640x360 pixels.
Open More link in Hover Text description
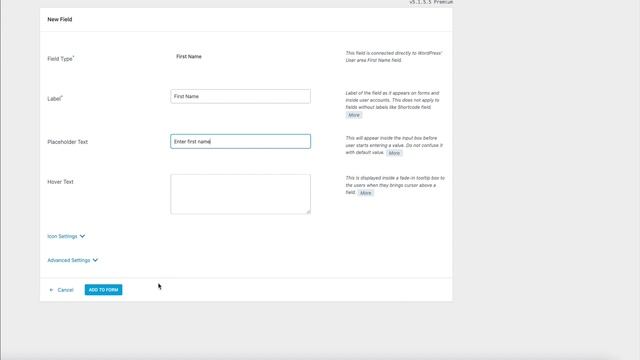tap(366, 193)
